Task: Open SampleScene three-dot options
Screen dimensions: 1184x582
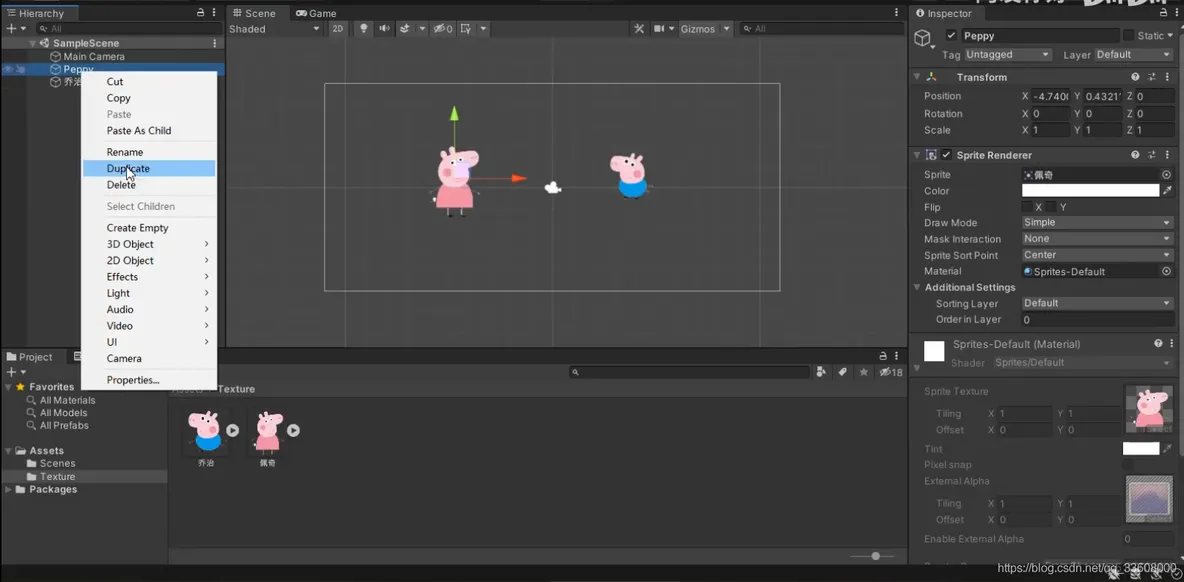Action: pyautogui.click(x=214, y=43)
